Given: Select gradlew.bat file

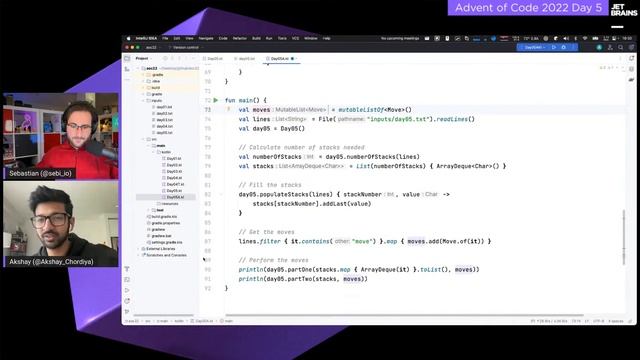Looking at the screenshot, I should click(159, 236).
